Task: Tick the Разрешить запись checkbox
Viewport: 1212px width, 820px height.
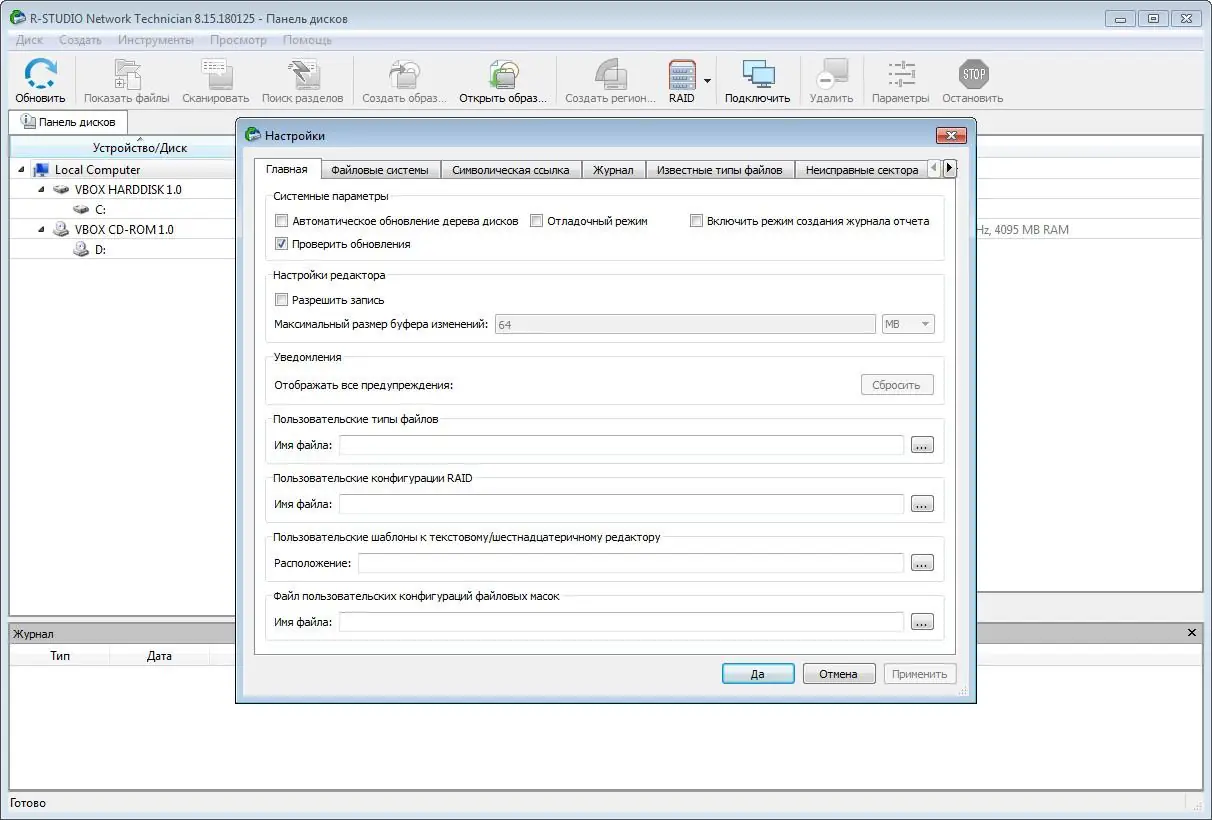Action: [282, 299]
